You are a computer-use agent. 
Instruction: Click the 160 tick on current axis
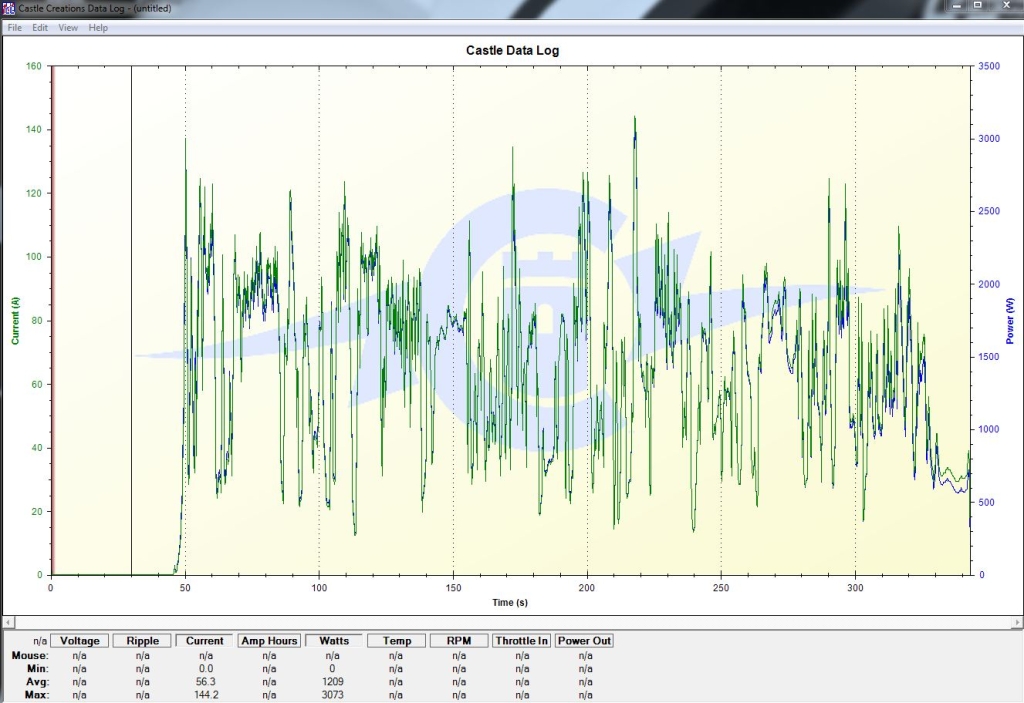pos(34,66)
